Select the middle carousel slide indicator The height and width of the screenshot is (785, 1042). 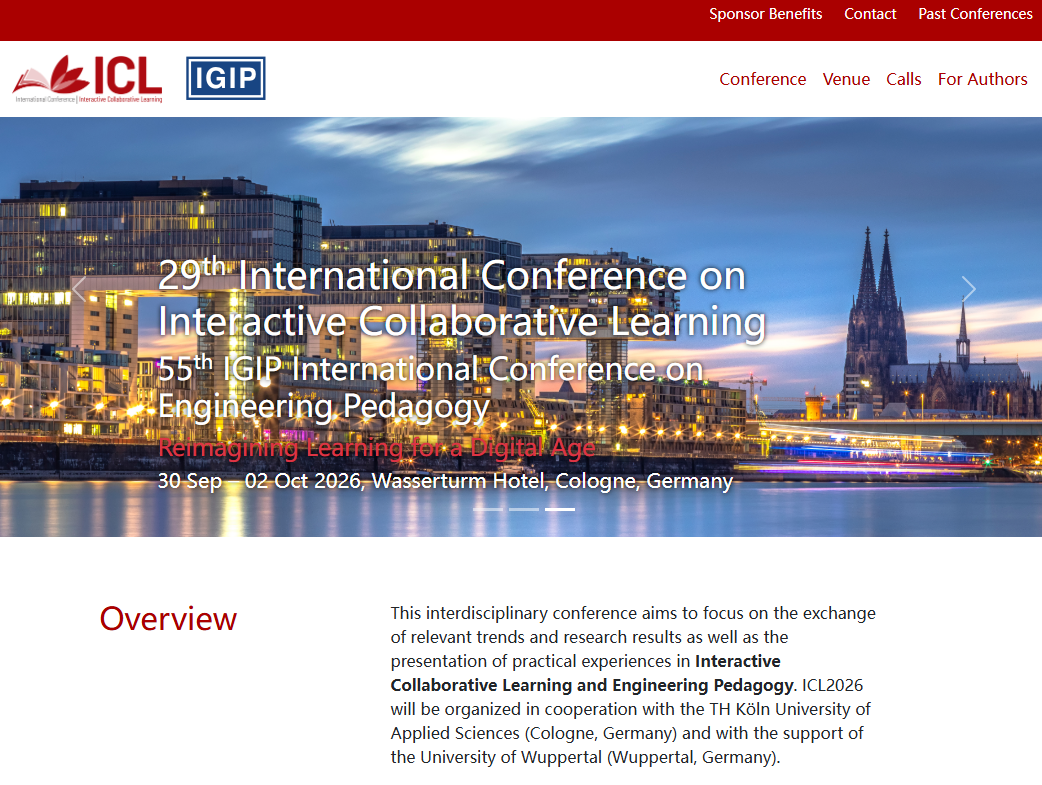pyautogui.click(x=524, y=509)
